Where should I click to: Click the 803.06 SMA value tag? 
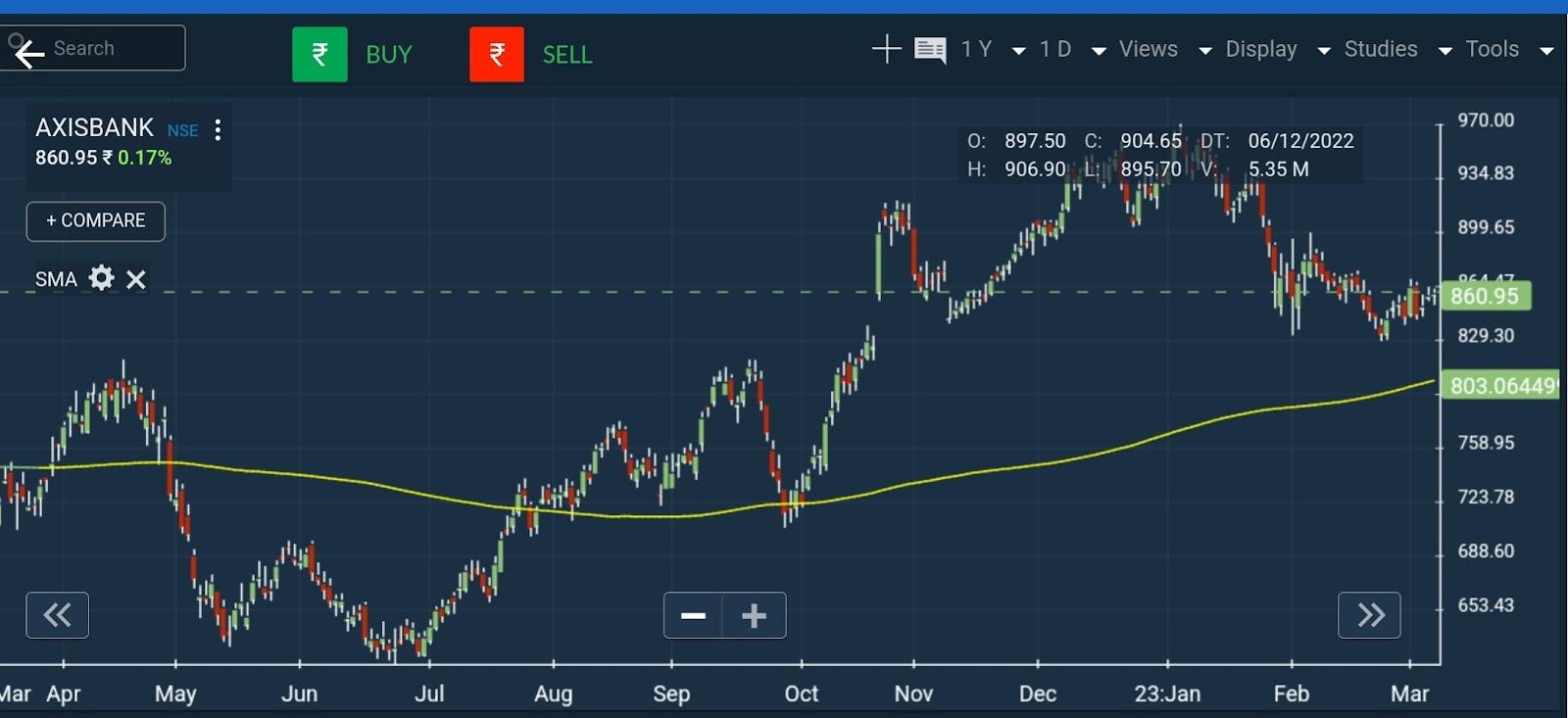1501,386
